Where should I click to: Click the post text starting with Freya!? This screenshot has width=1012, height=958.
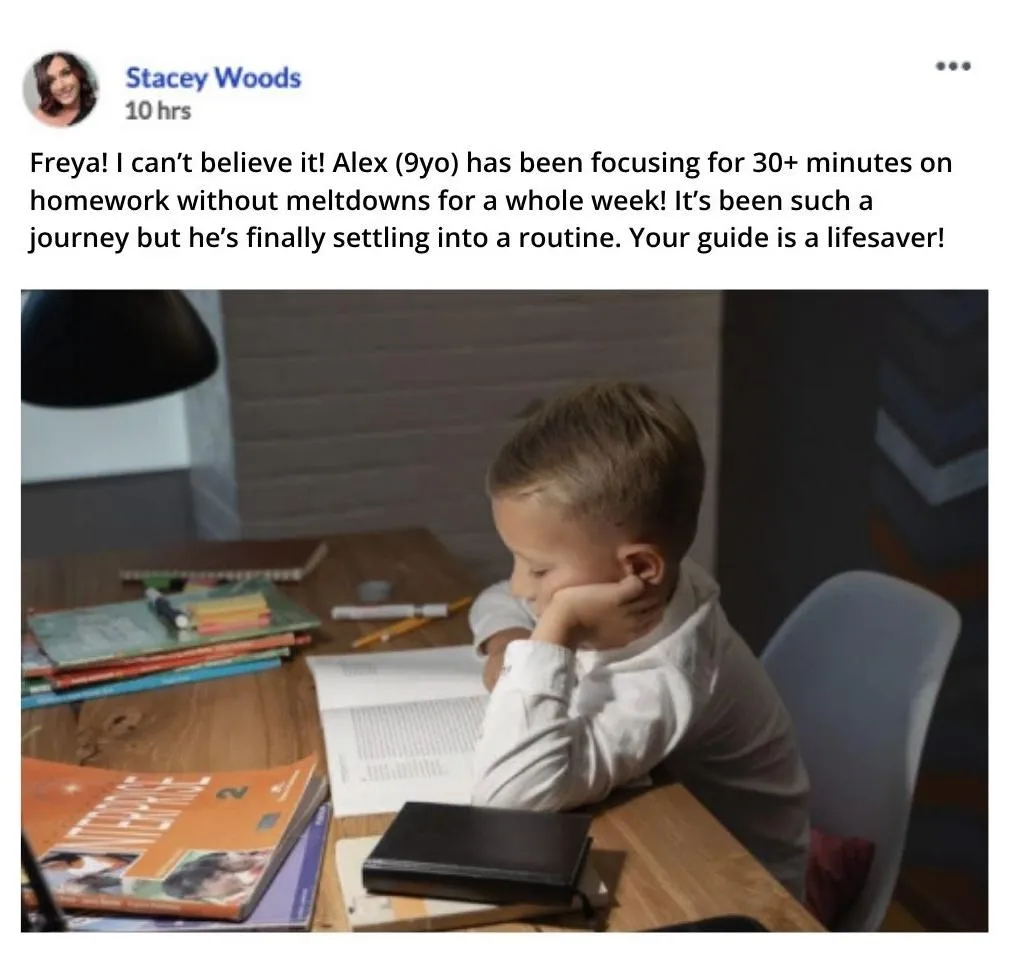pyautogui.click(x=491, y=200)
